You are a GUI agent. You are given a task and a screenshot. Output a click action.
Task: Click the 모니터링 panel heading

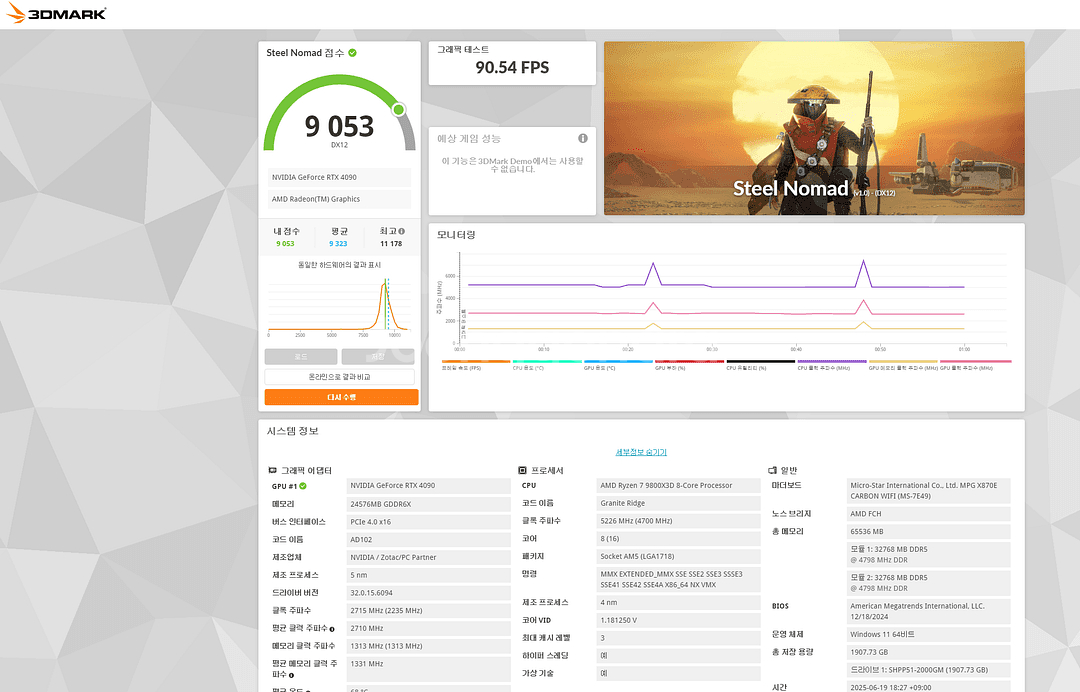456,235
